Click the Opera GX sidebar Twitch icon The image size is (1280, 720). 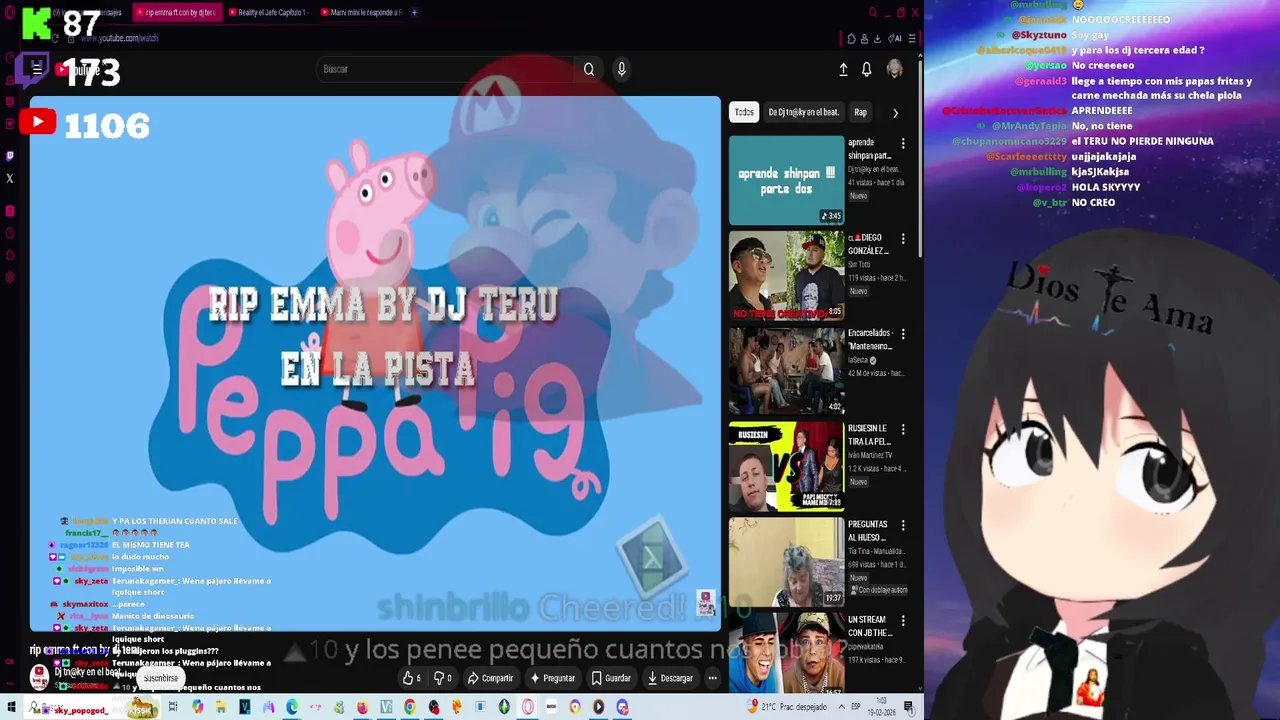click(x=10, y=156)
